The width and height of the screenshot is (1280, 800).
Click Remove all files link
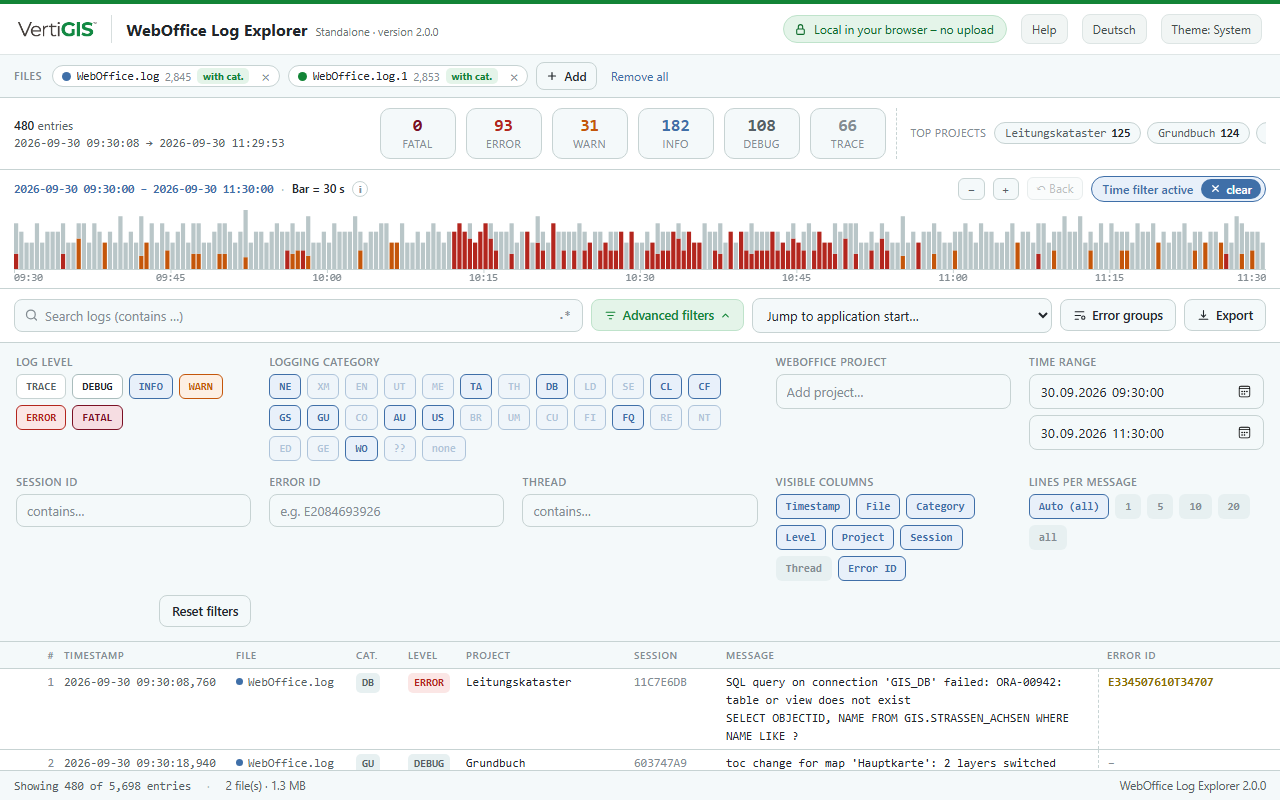[640, 77]
